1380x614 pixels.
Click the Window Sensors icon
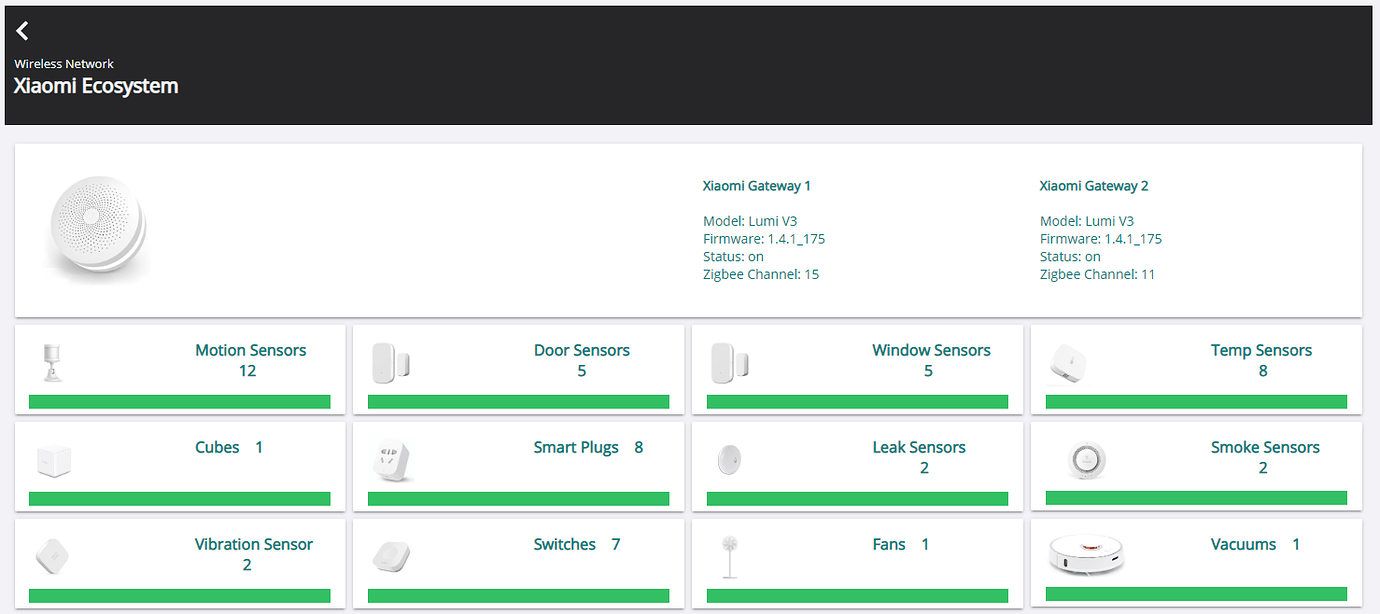[730, 362]
